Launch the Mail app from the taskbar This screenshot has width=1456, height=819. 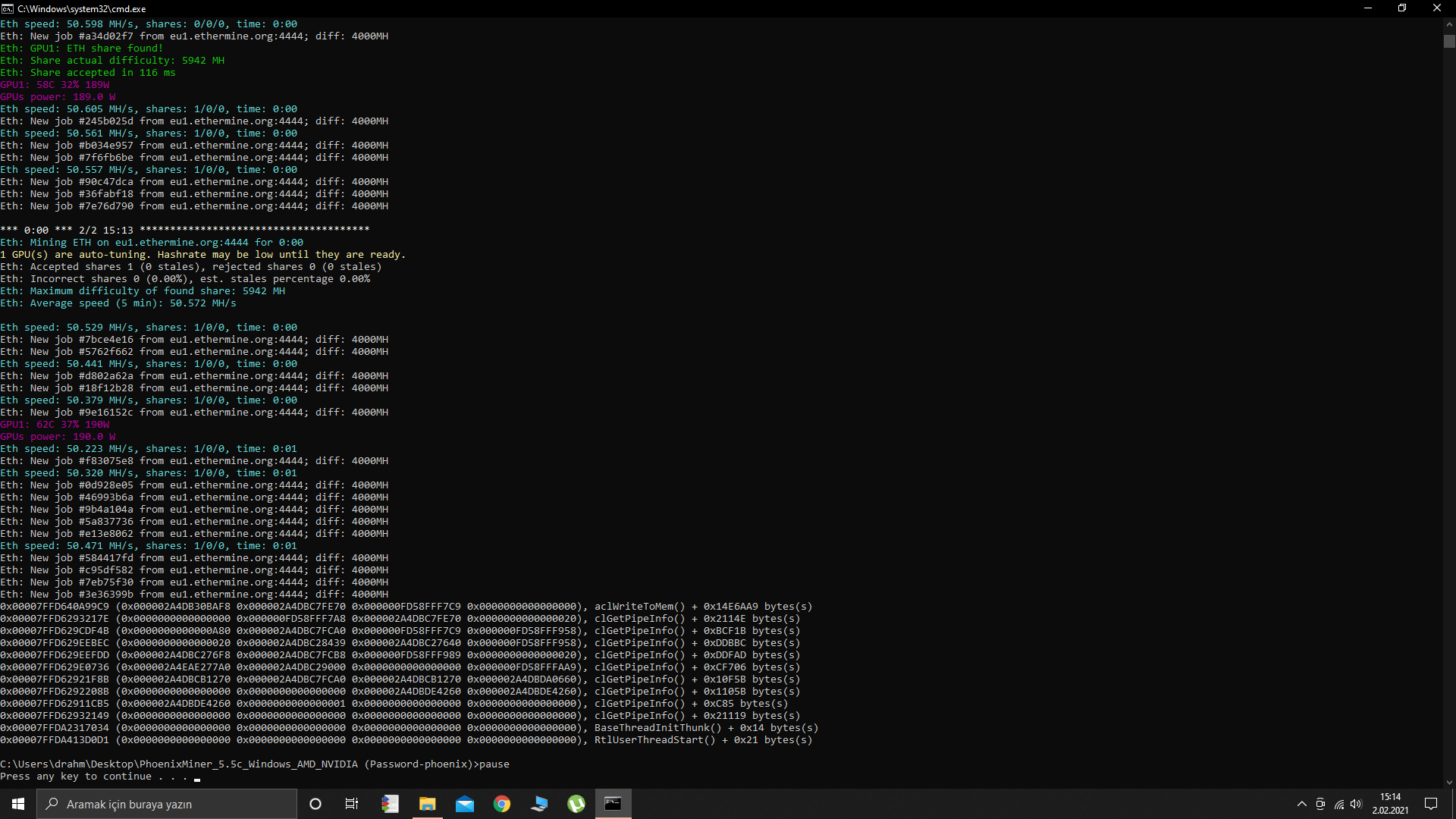click(464, 804)
